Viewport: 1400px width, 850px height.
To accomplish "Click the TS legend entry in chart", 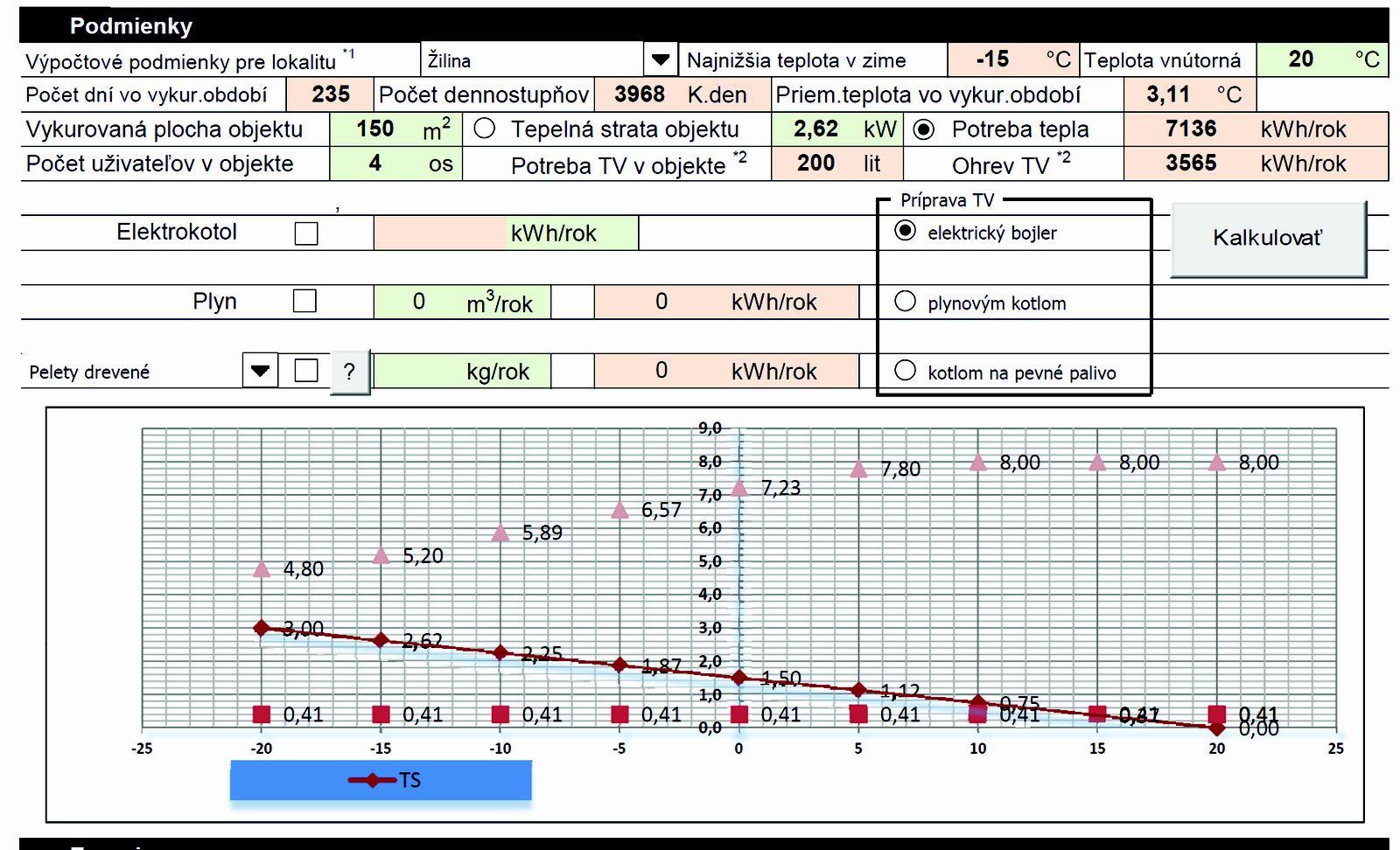I will tap(385, 780).
